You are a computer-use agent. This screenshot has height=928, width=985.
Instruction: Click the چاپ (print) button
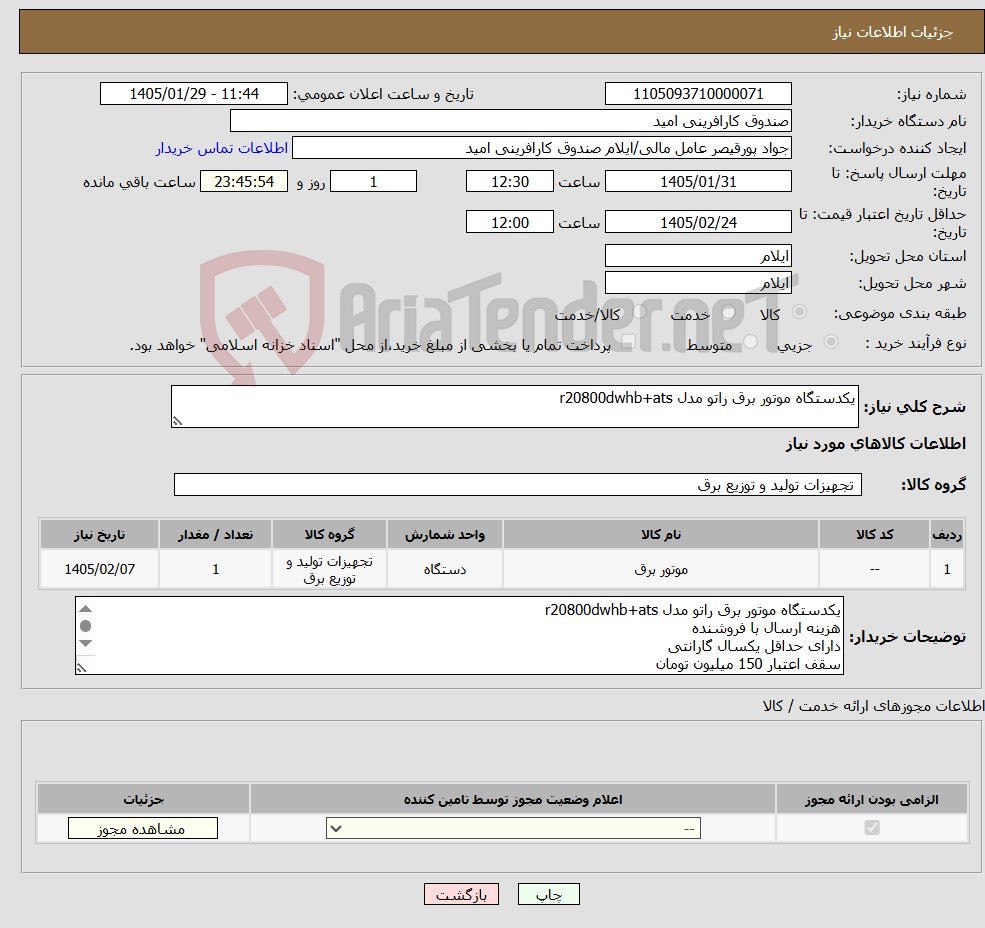pyautogui.click(x=548, y=894)
